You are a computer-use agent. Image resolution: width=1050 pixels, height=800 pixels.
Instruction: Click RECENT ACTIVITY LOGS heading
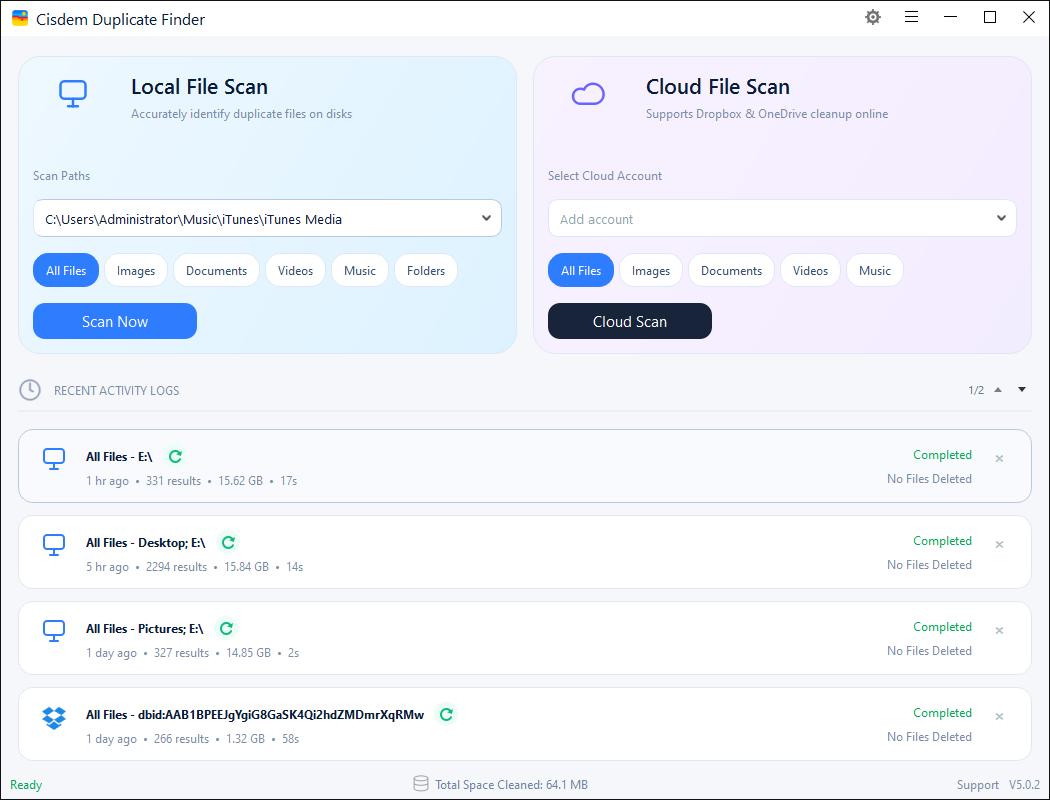pyautogui.click(x=117, y=390)
